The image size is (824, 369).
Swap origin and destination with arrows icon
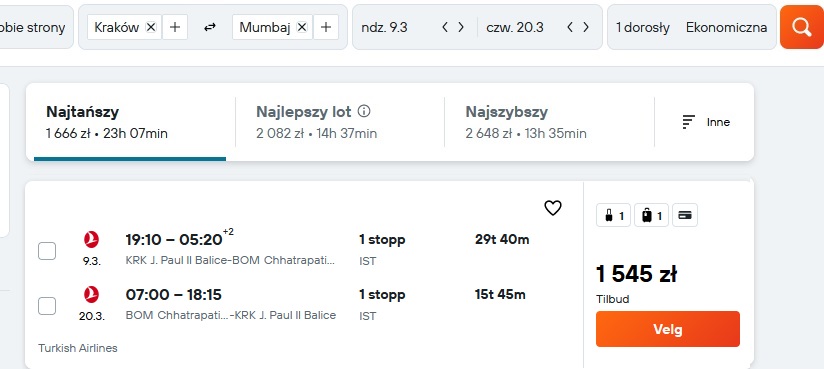coord(210,27)
